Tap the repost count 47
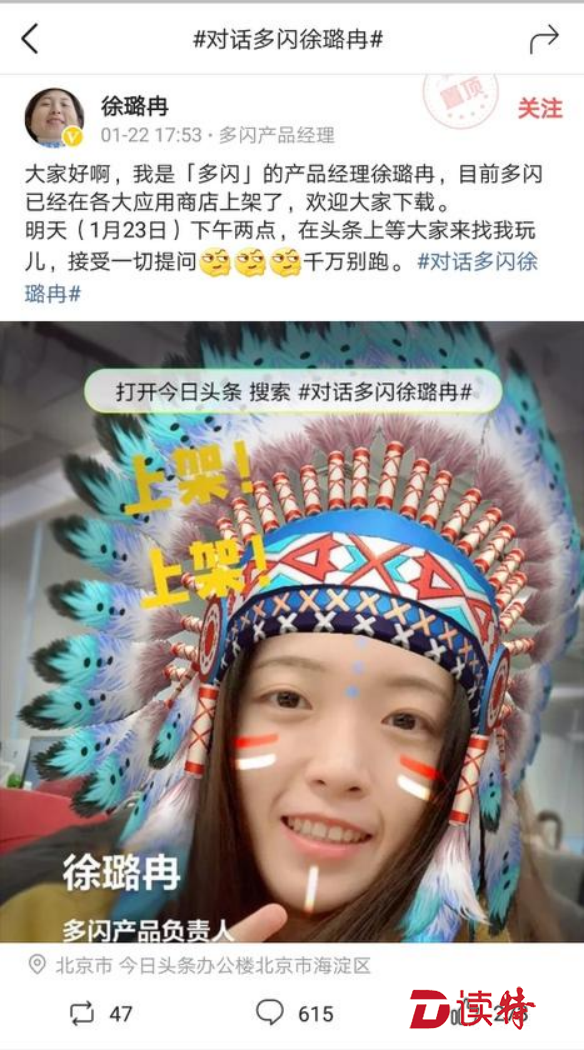Viewport: 584px width, 1050px height. click(121, 1014)
